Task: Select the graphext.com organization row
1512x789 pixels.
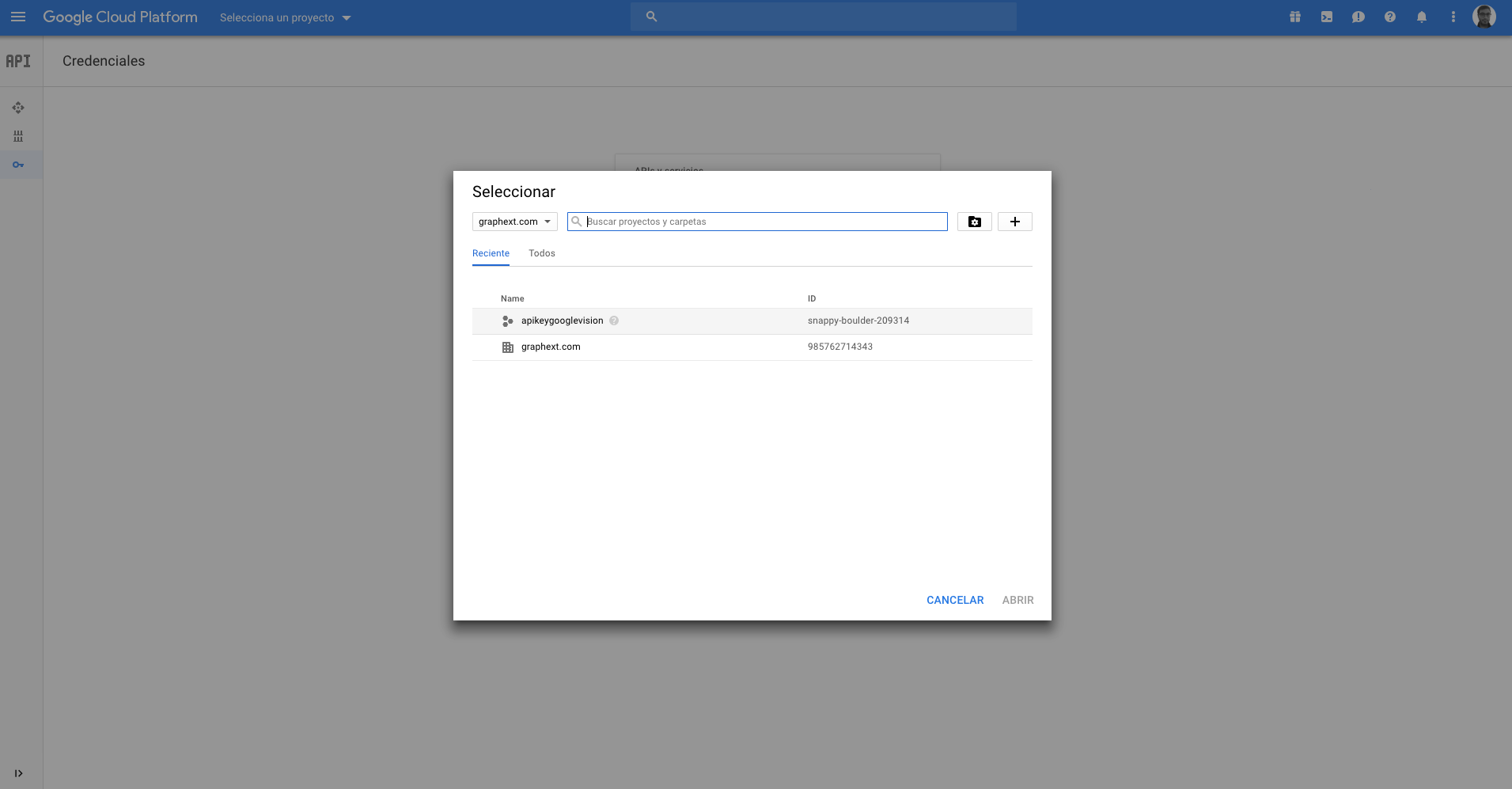Action: [x=752, y=347]
